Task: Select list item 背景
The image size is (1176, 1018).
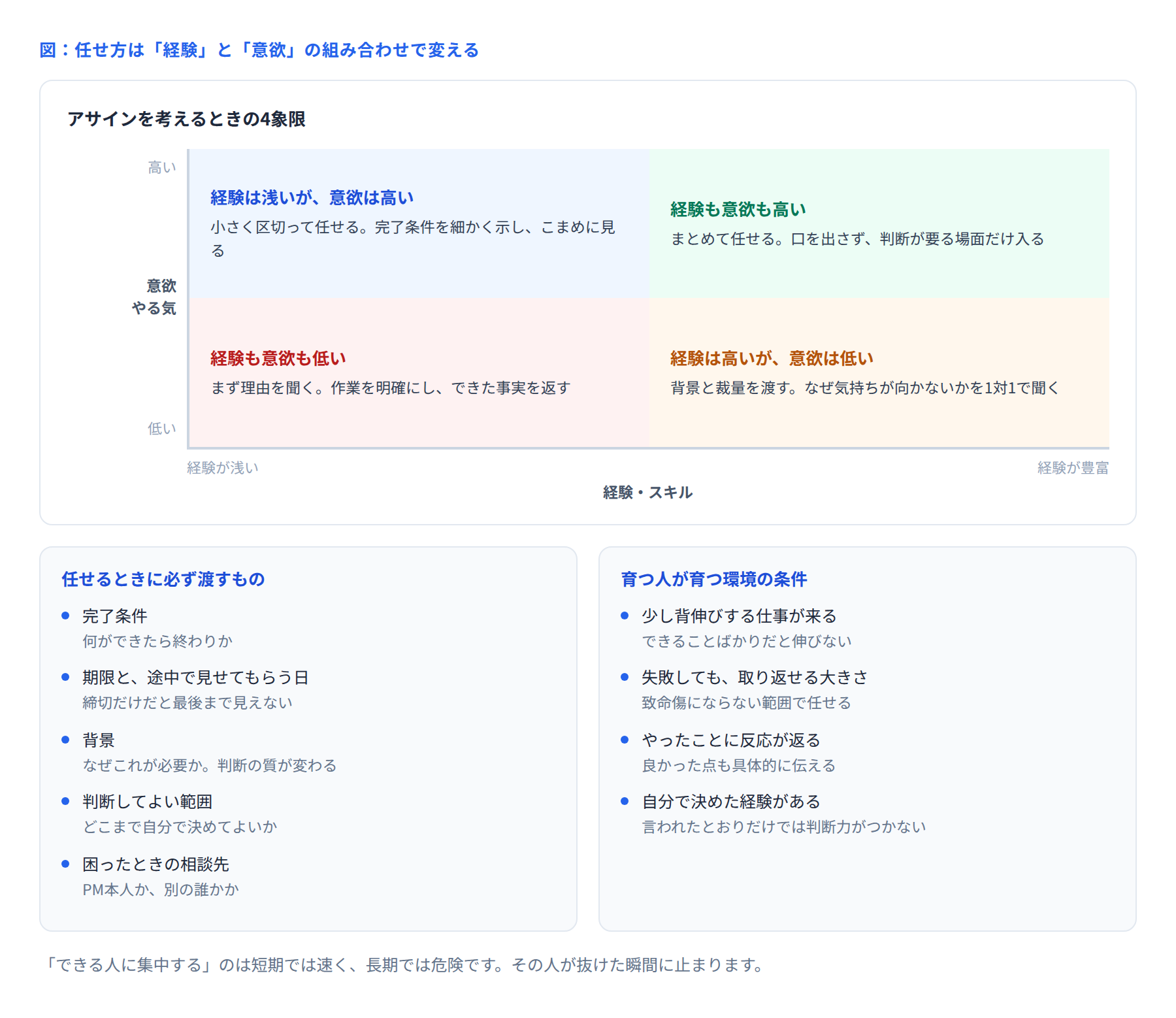Action: pyautogui.click(x=99, y=740)
